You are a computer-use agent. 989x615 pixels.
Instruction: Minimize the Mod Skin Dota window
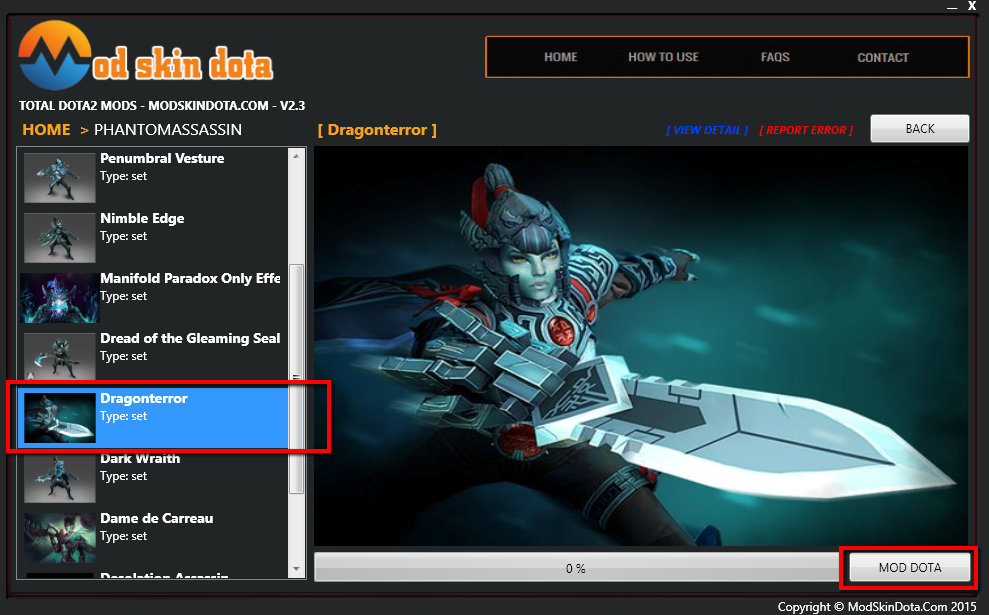[952, 6]
